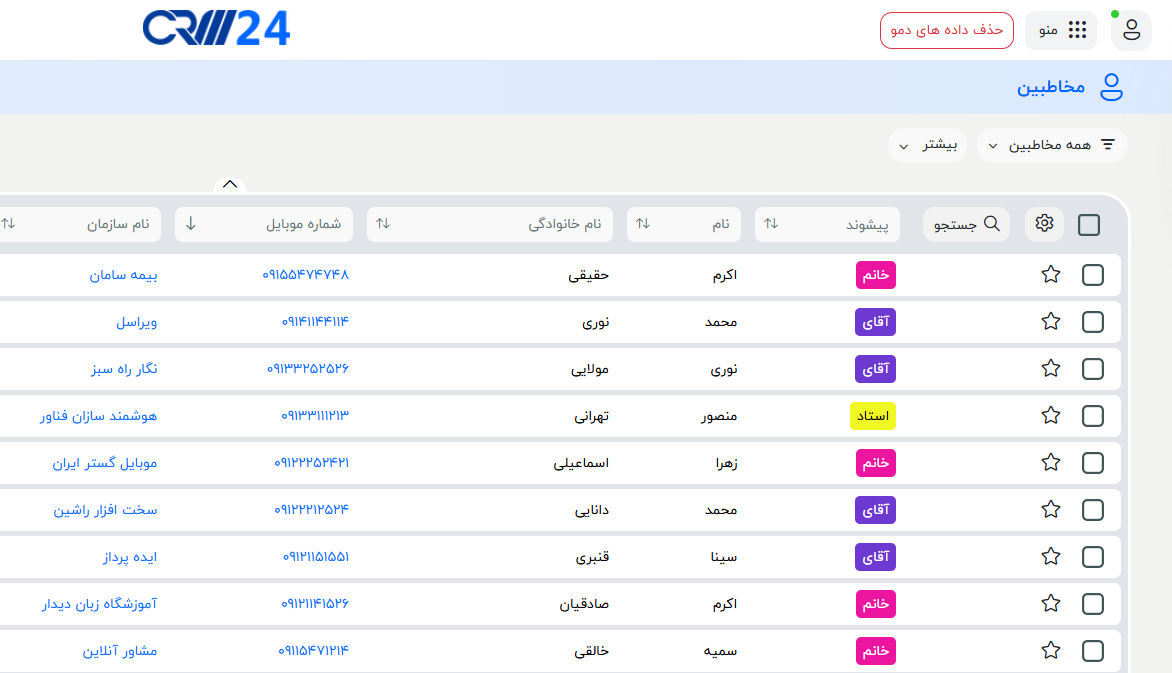
Task: Open the بیمه سامان organization link
Action: (123, 275)
